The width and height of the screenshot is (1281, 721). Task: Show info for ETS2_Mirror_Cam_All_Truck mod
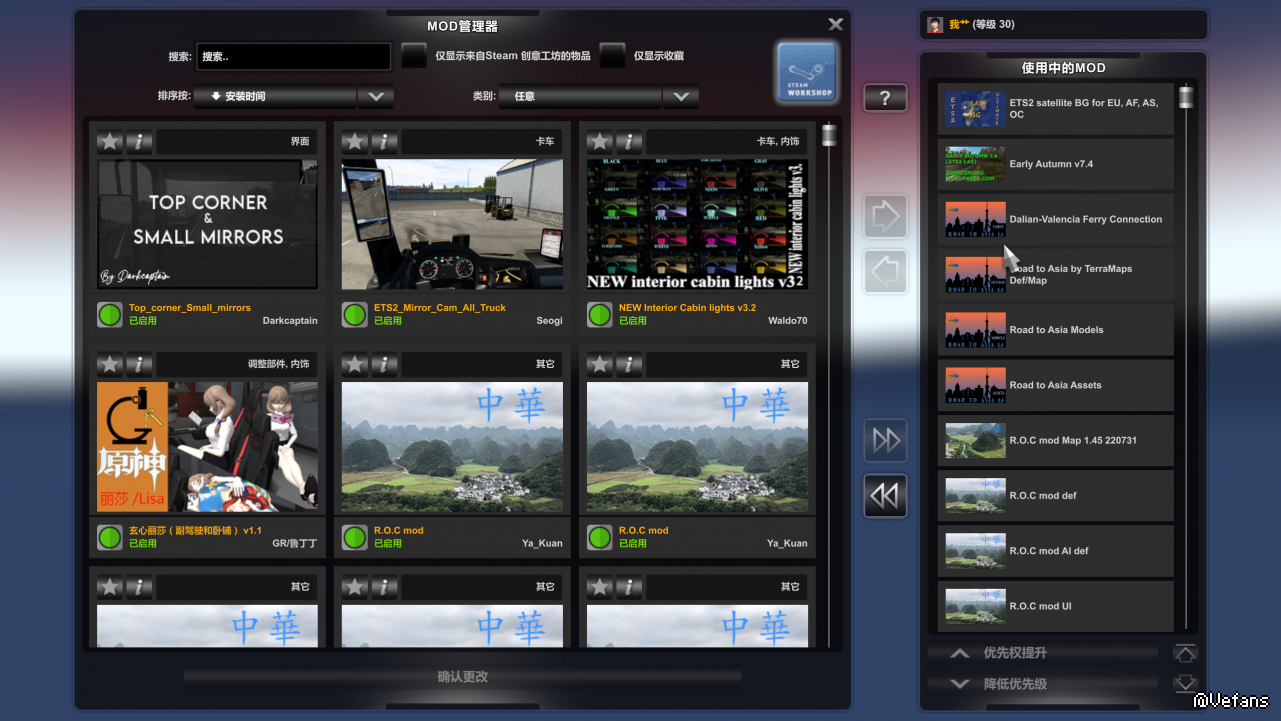(x=384, y=142)
